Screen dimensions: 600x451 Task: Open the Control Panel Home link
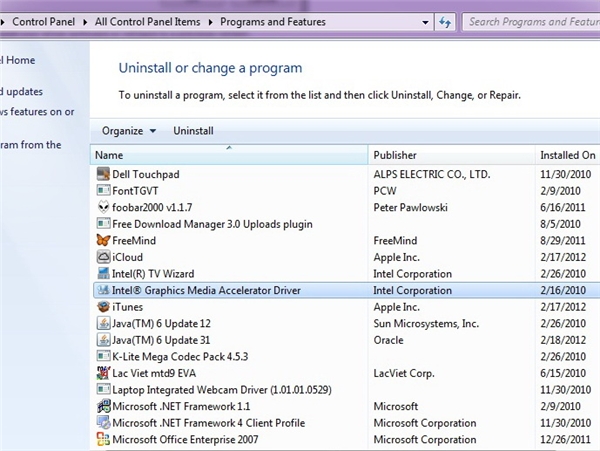17,60
